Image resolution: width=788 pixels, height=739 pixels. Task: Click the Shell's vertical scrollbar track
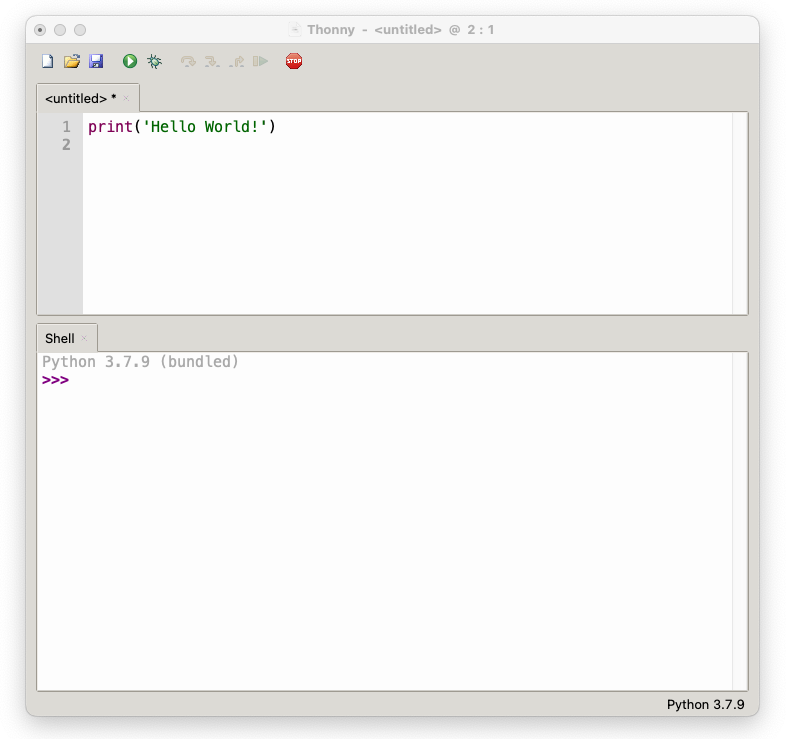[x=740, y=520]
